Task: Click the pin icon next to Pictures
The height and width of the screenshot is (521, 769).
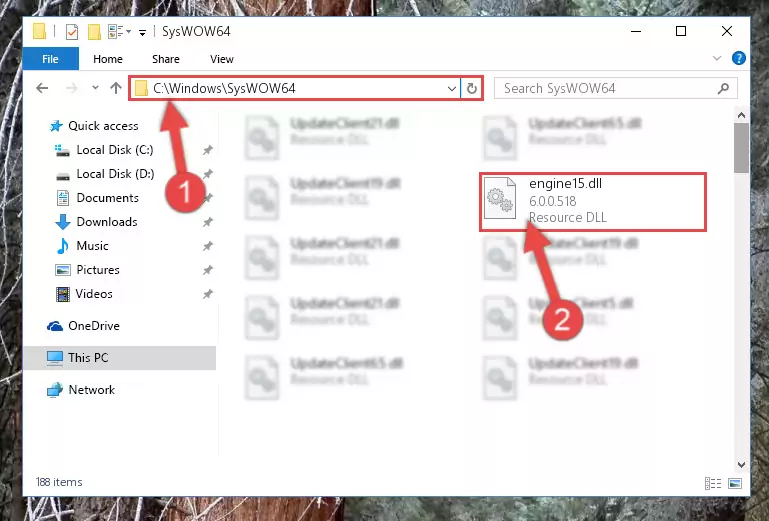Action: tap(208, 270)
